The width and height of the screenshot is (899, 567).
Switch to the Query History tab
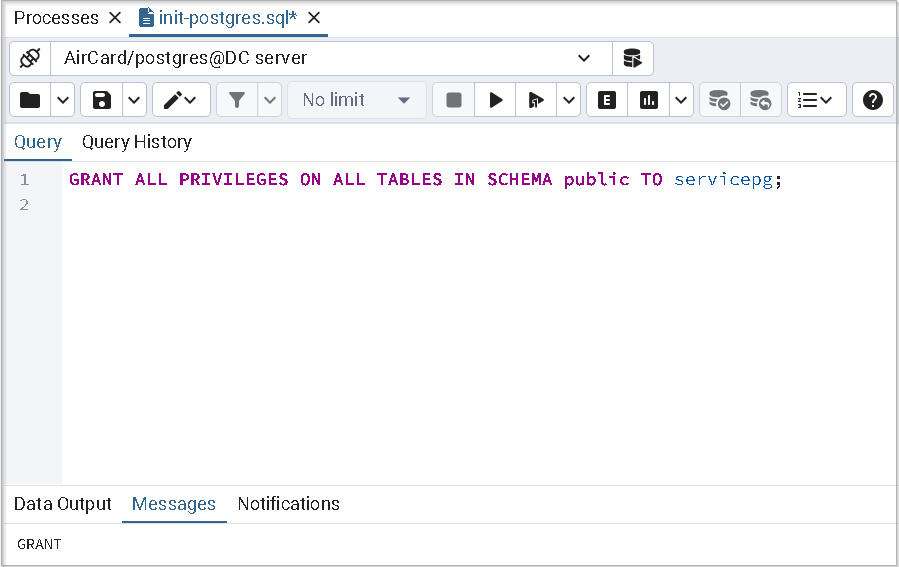coord(137,142)
